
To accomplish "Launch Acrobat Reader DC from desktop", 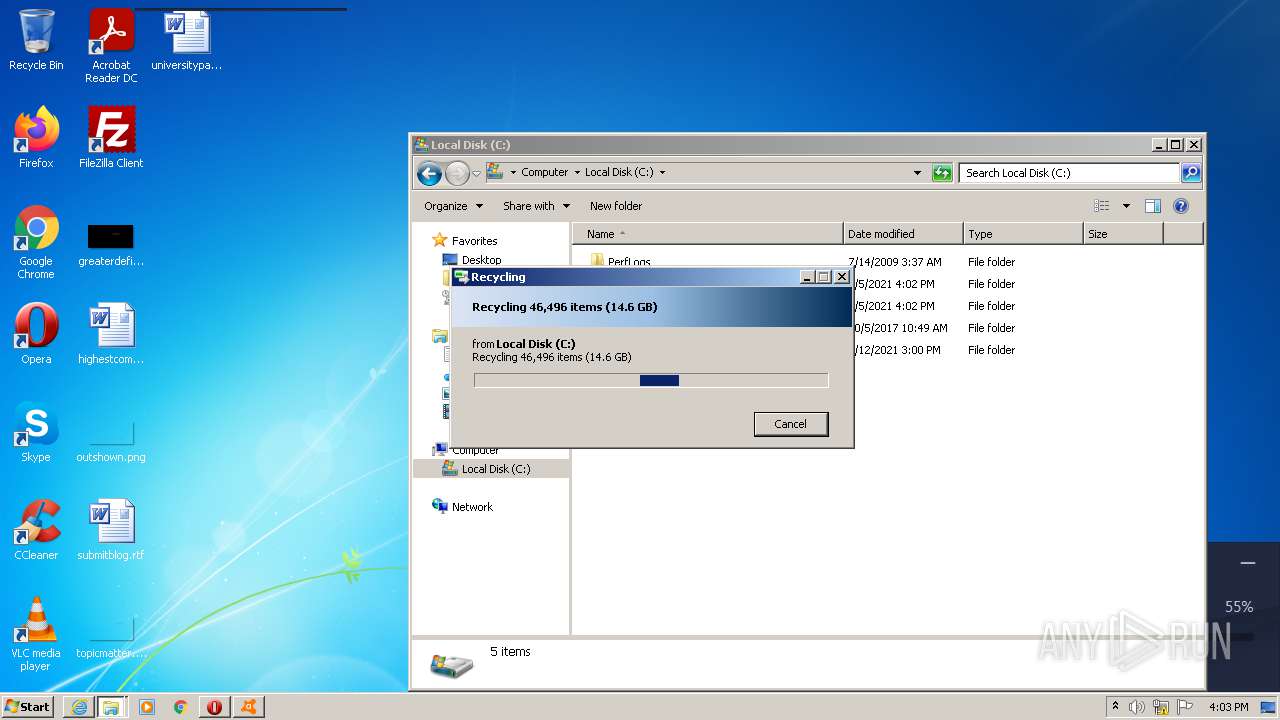I will click(111, 46).
